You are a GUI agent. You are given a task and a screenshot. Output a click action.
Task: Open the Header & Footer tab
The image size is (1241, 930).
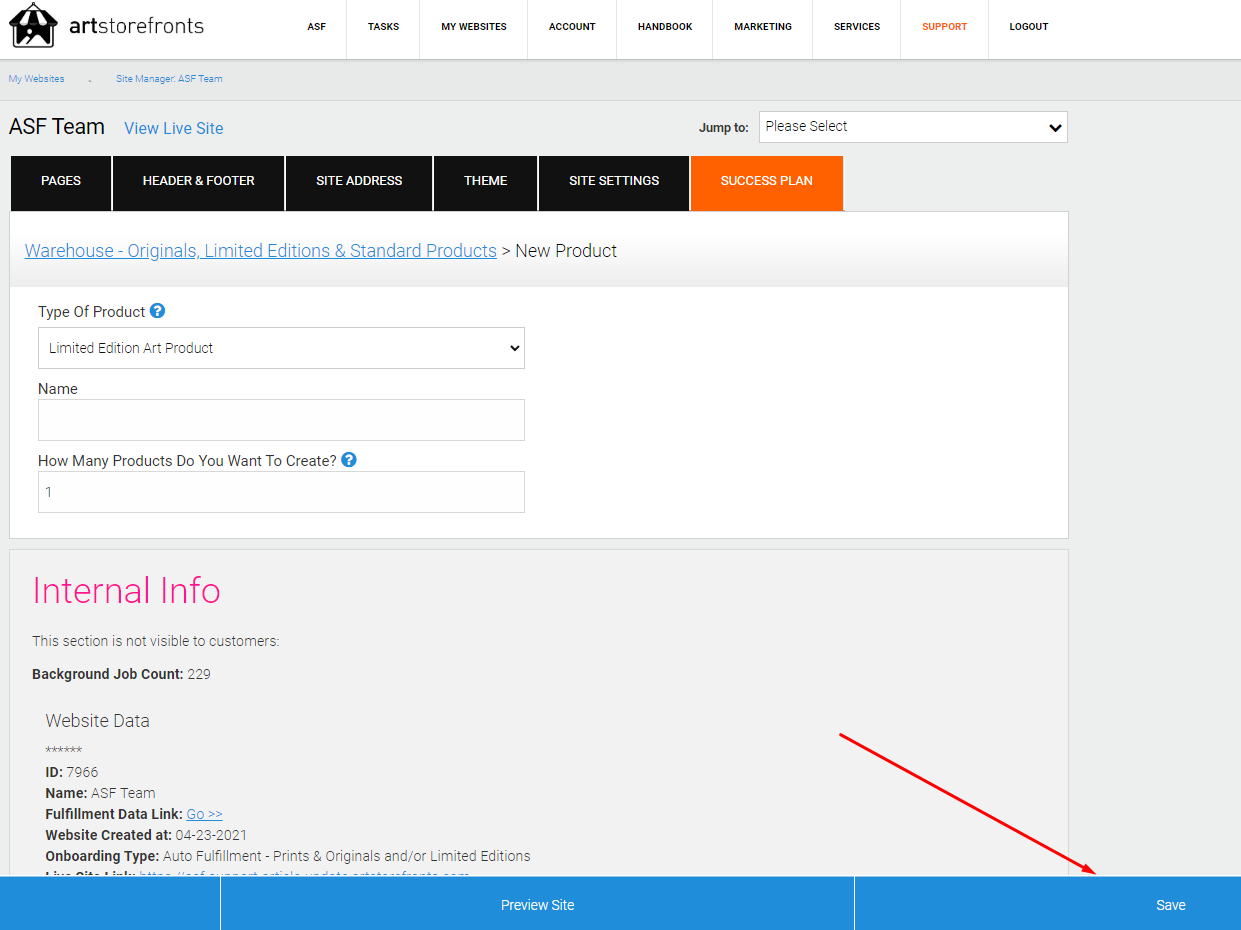click(199, 183)
